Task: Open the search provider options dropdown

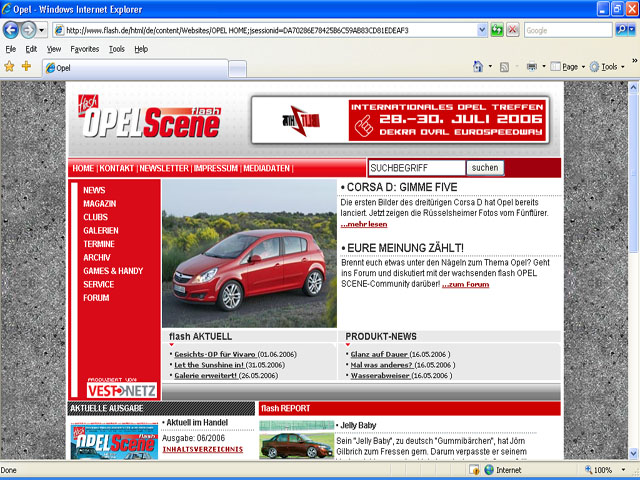Action: point(632,30)
